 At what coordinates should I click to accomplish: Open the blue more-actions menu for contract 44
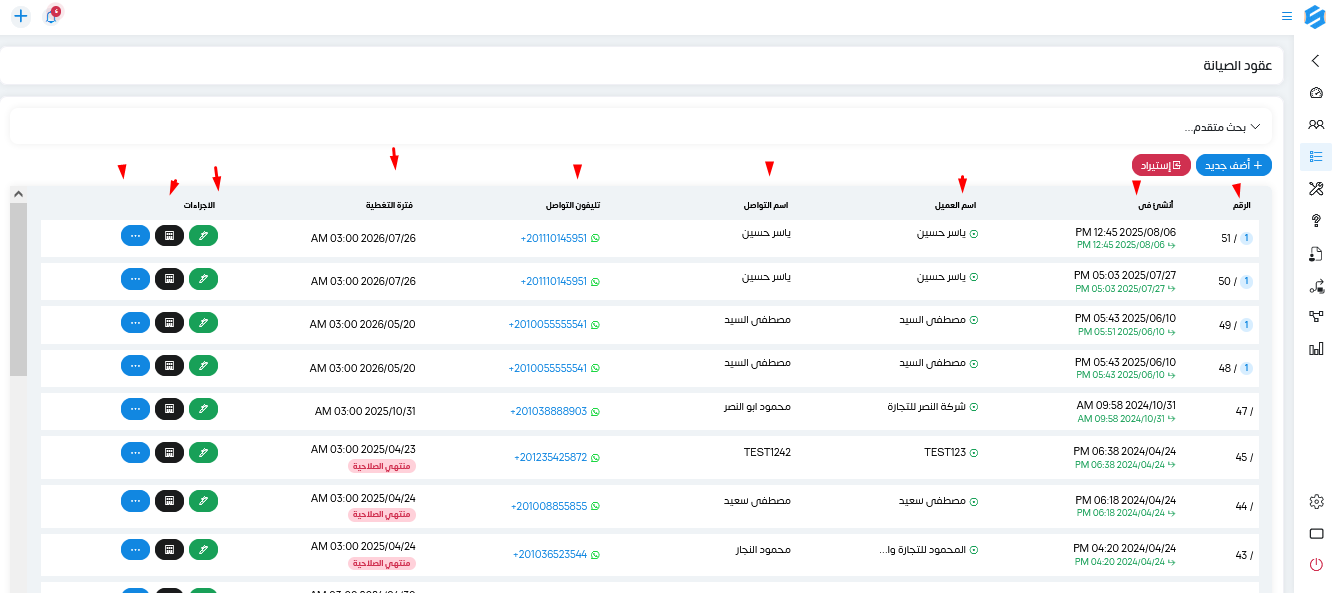click(135, 505)
